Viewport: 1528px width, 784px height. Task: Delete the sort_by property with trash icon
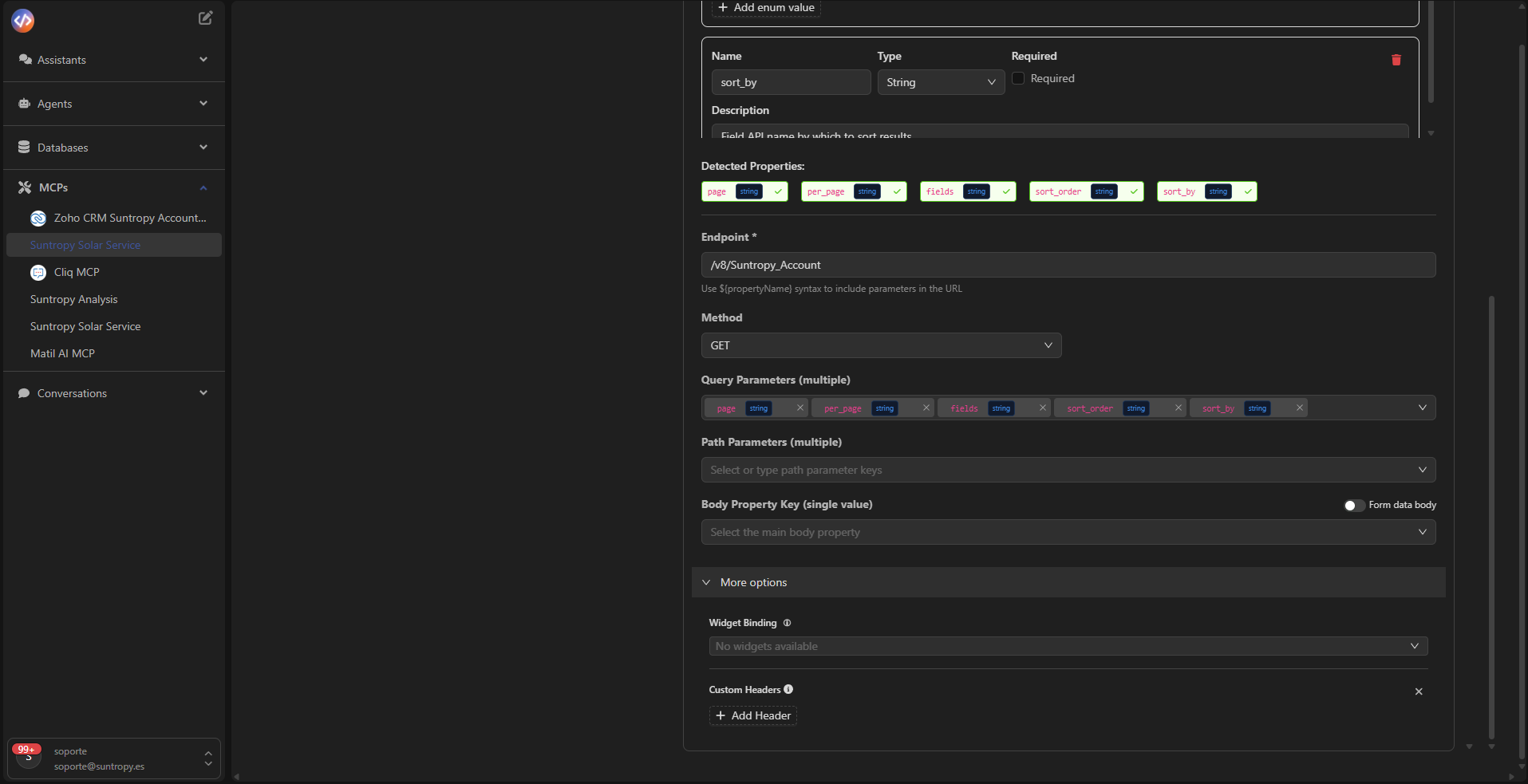pos(1396,60)
